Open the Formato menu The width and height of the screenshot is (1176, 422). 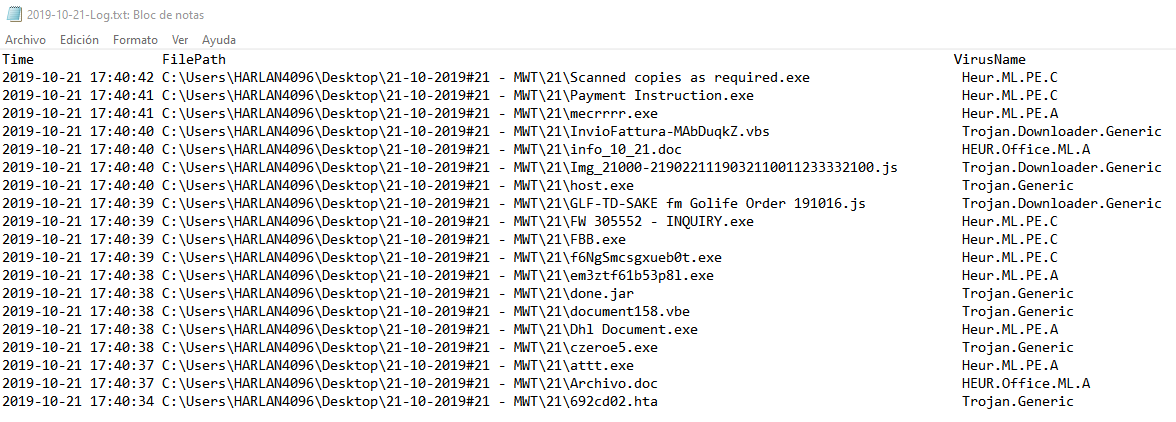[135, 40]
